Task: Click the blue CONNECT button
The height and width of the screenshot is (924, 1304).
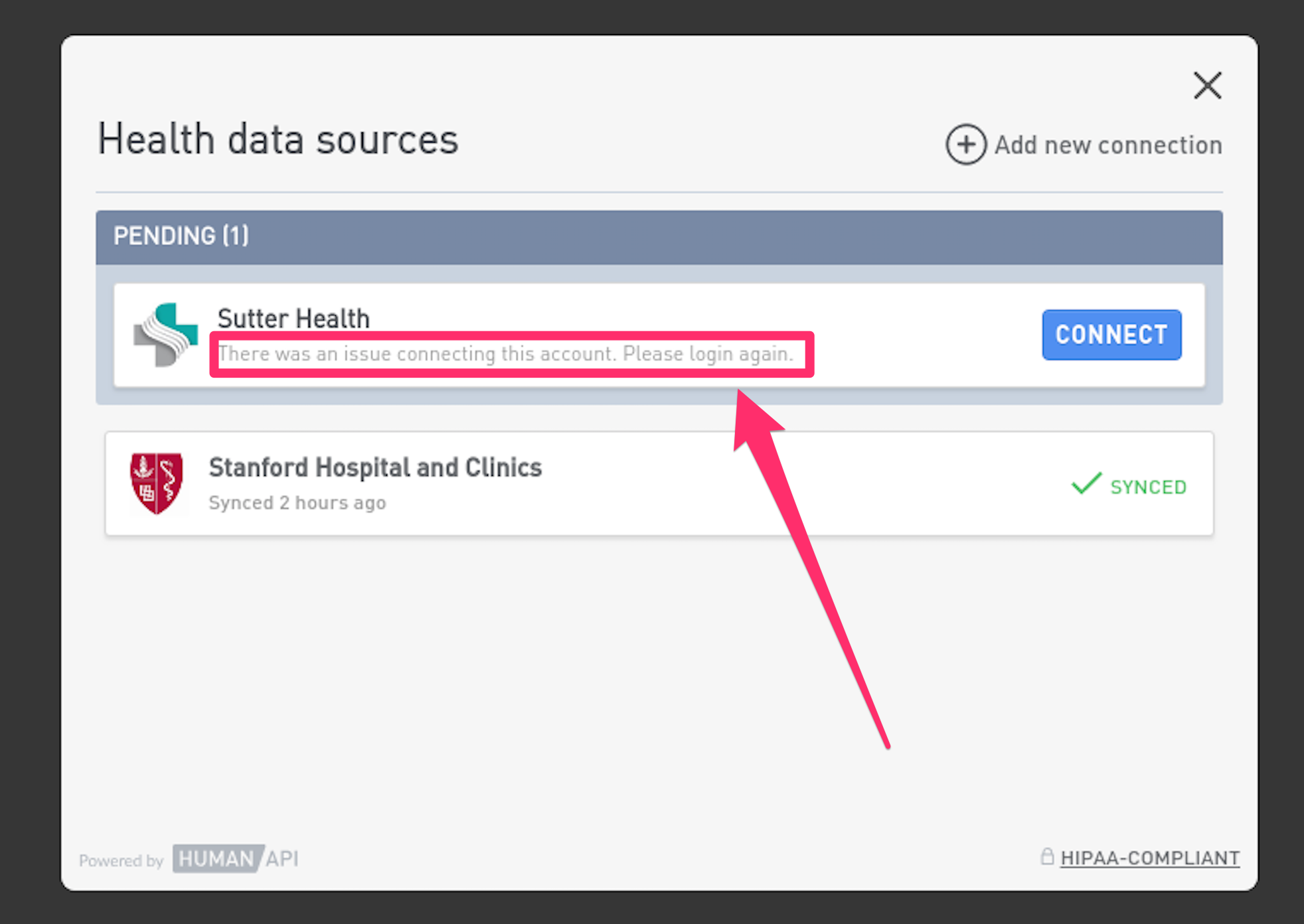Action: pos(1111,335)
